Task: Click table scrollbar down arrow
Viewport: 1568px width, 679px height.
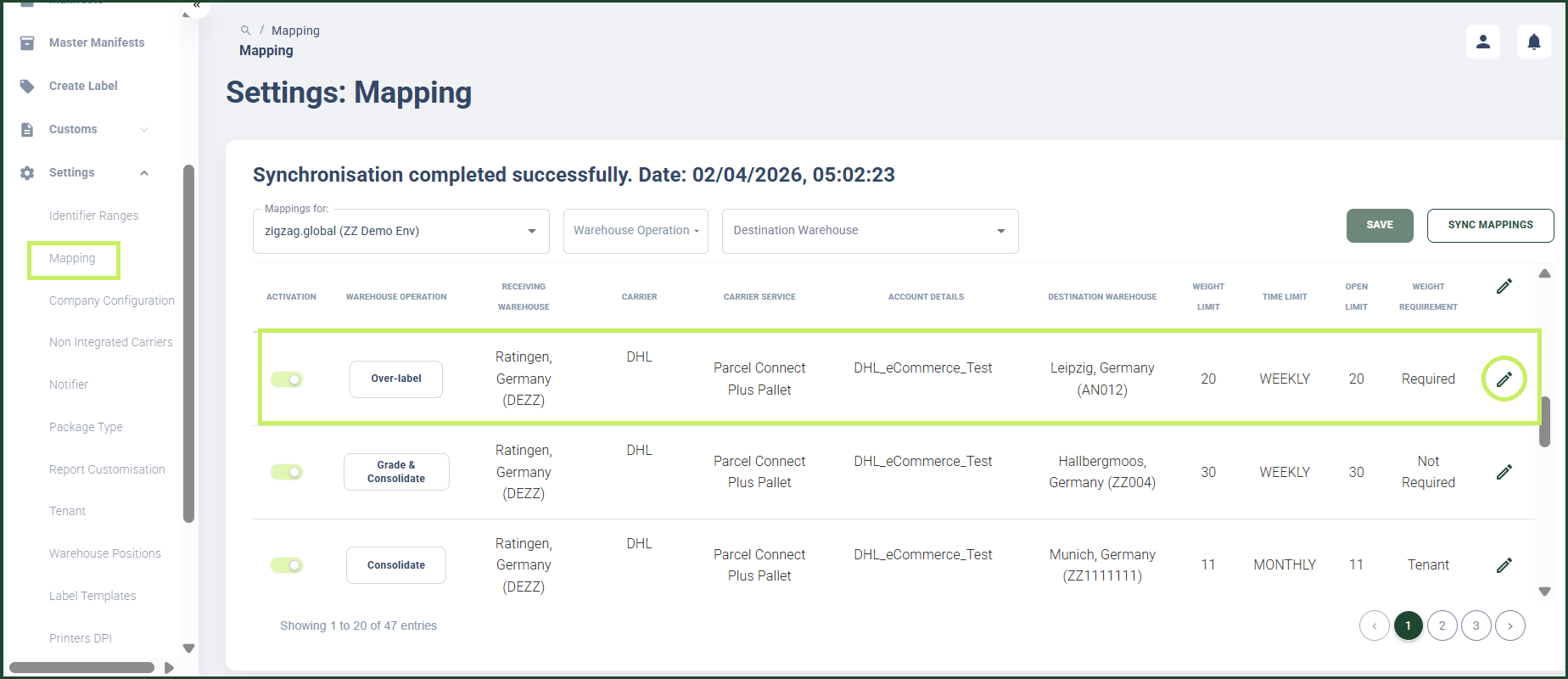Action: tap(1545, 592)
